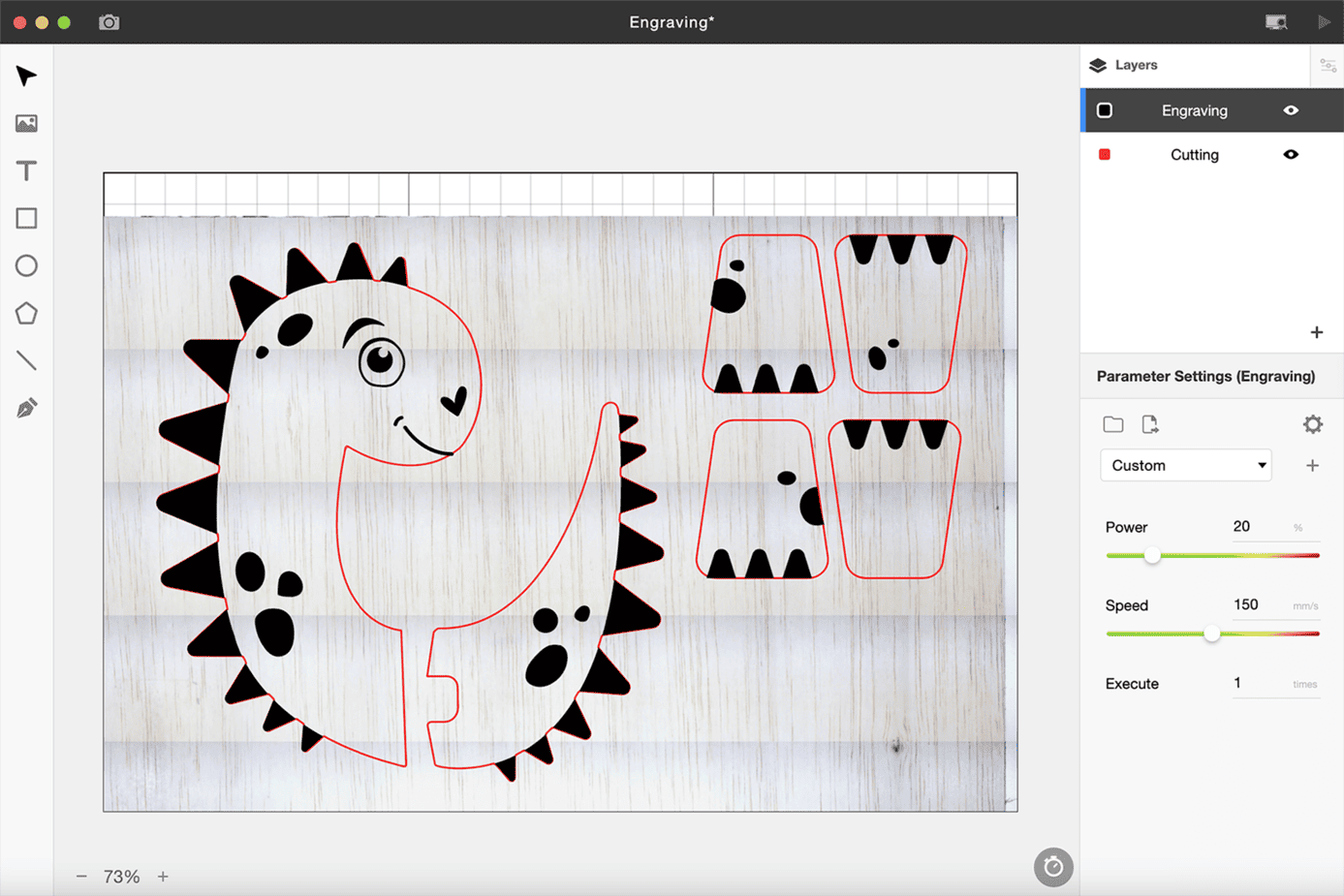Select the Rectangle shape tool
1344x896 pixels.
click(x=26, y=219)
